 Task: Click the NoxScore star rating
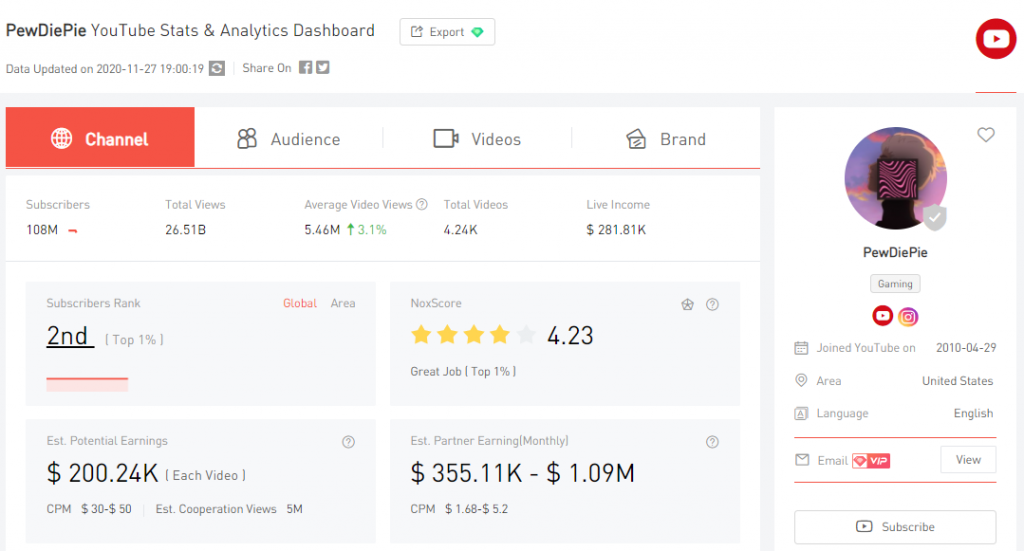click(x=473, y=336)
